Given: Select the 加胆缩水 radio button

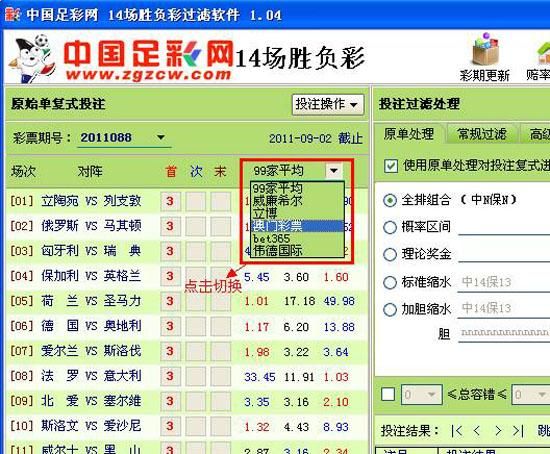Looking at the screenshot, I should click(390, 309).
